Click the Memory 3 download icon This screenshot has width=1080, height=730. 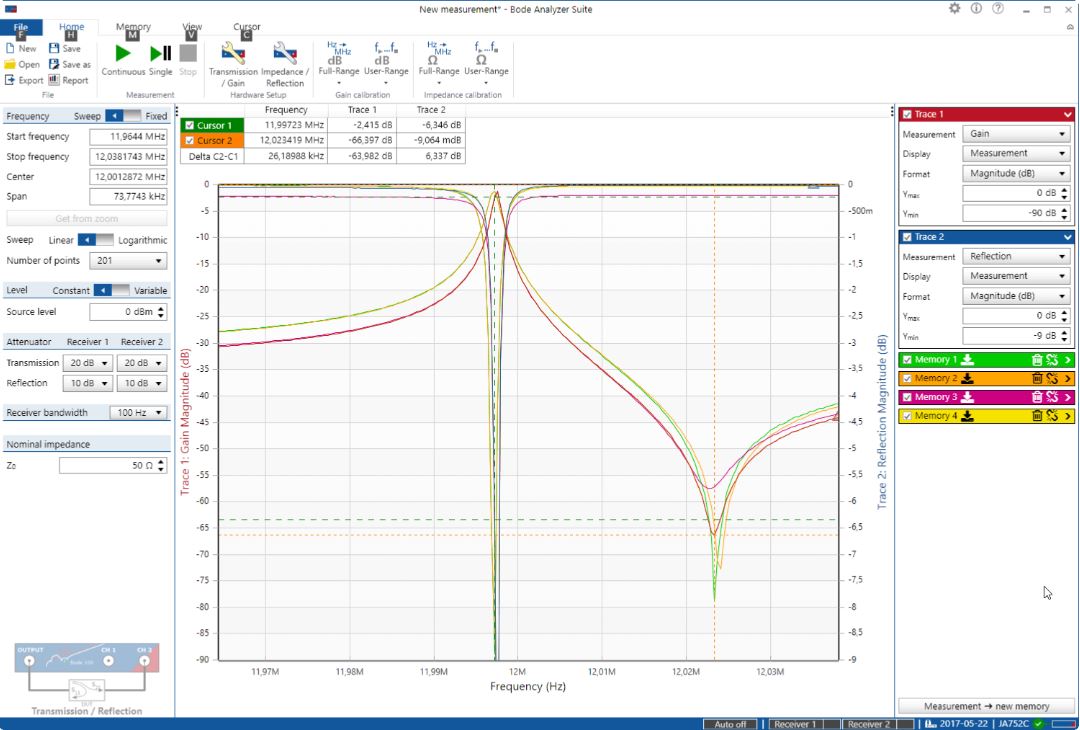(968, 397)
